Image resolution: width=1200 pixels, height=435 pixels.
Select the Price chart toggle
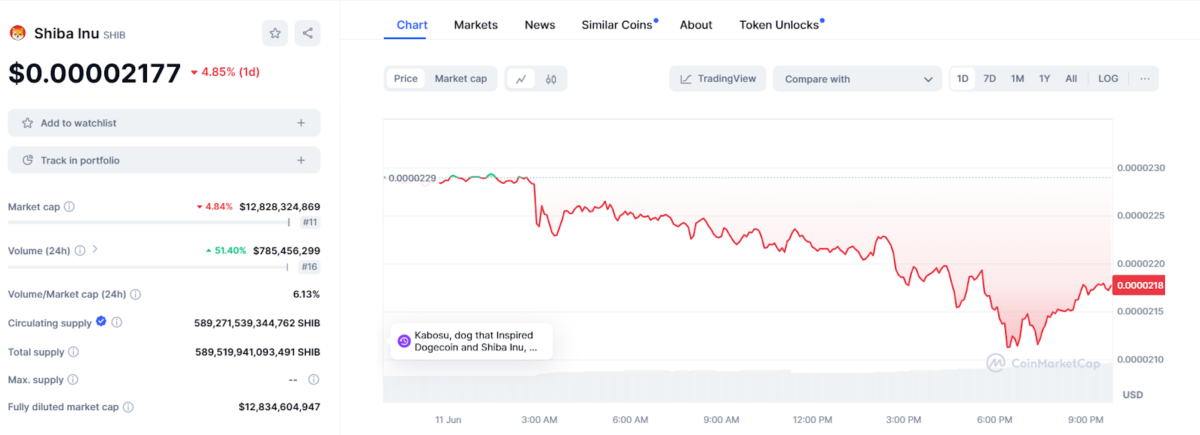pyautogui.click(x=406, y=78)
